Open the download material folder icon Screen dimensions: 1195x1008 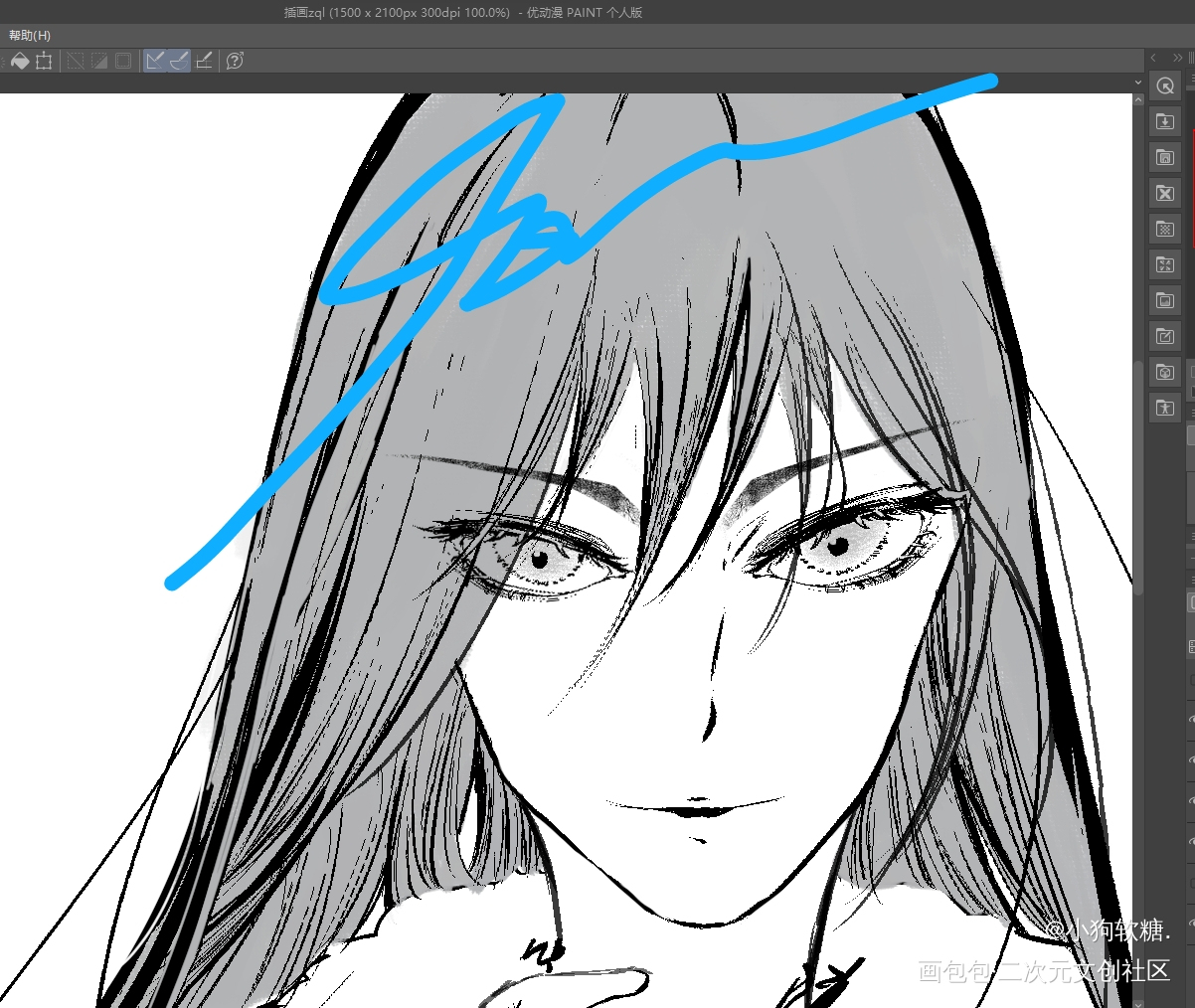click(x=1165, y=121)
